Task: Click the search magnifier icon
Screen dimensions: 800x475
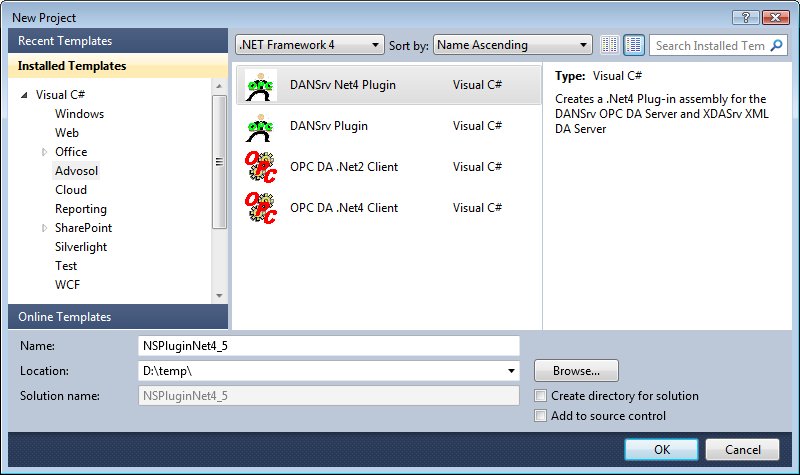Action: click(777, 45)
